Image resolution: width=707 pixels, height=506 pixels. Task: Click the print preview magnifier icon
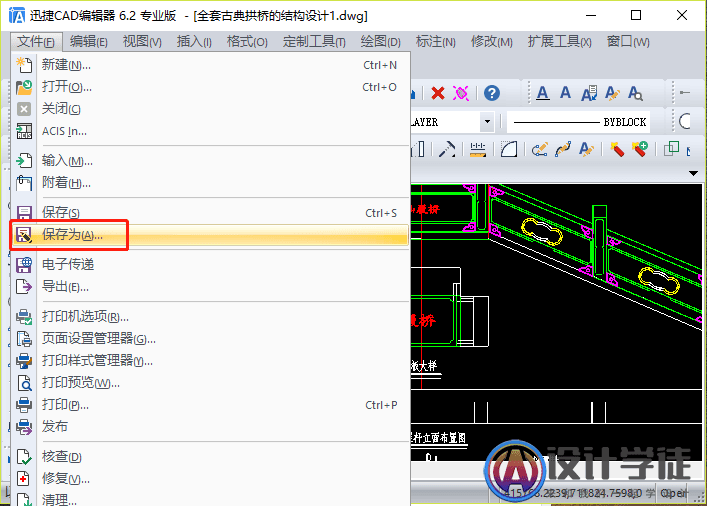[x=24, y=383]
